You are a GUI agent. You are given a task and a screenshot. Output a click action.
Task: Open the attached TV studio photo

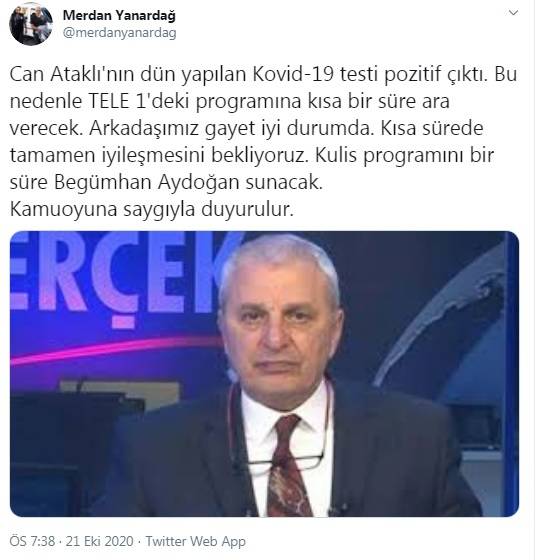(264, 374)
